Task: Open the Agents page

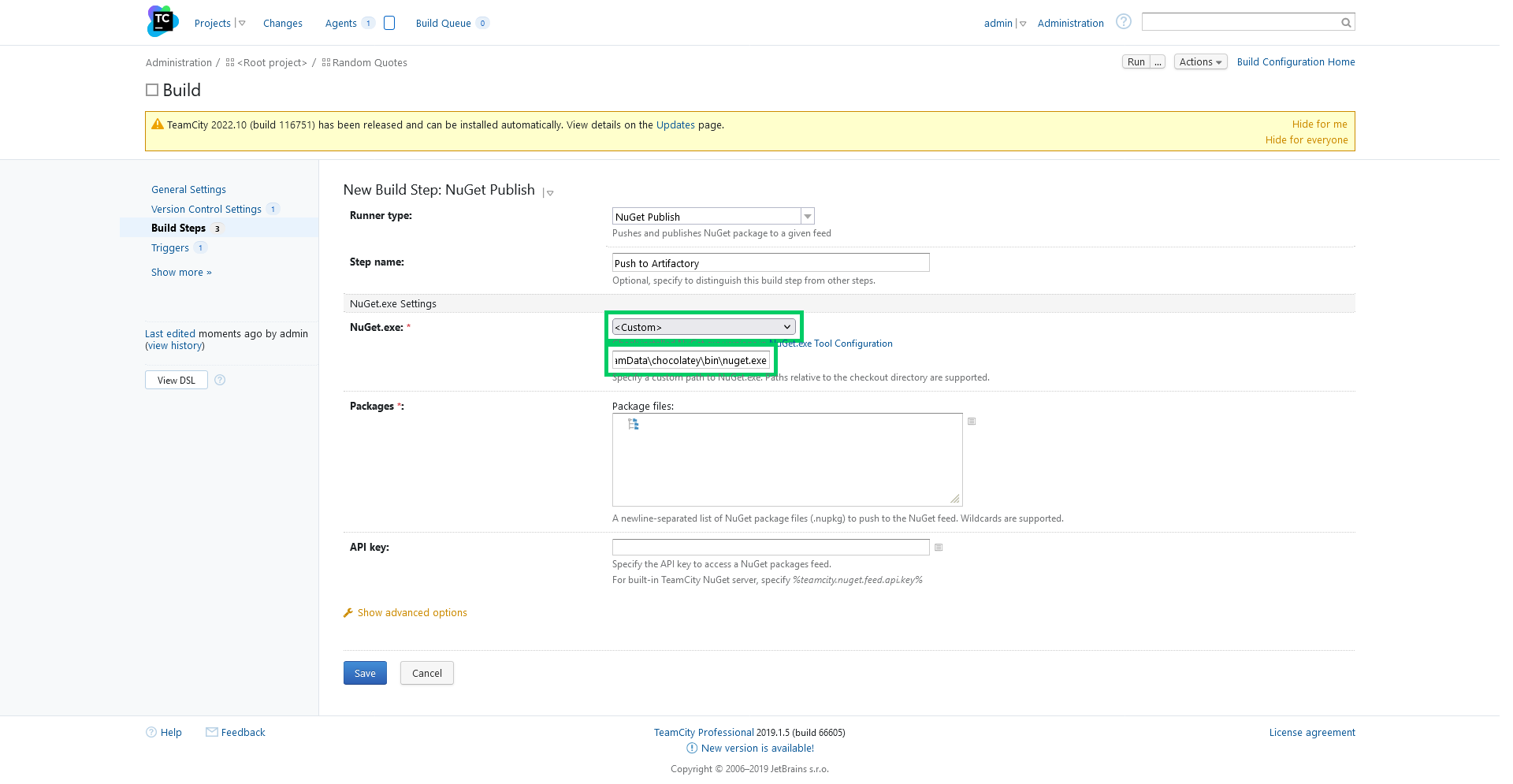Action: [341, 23]
